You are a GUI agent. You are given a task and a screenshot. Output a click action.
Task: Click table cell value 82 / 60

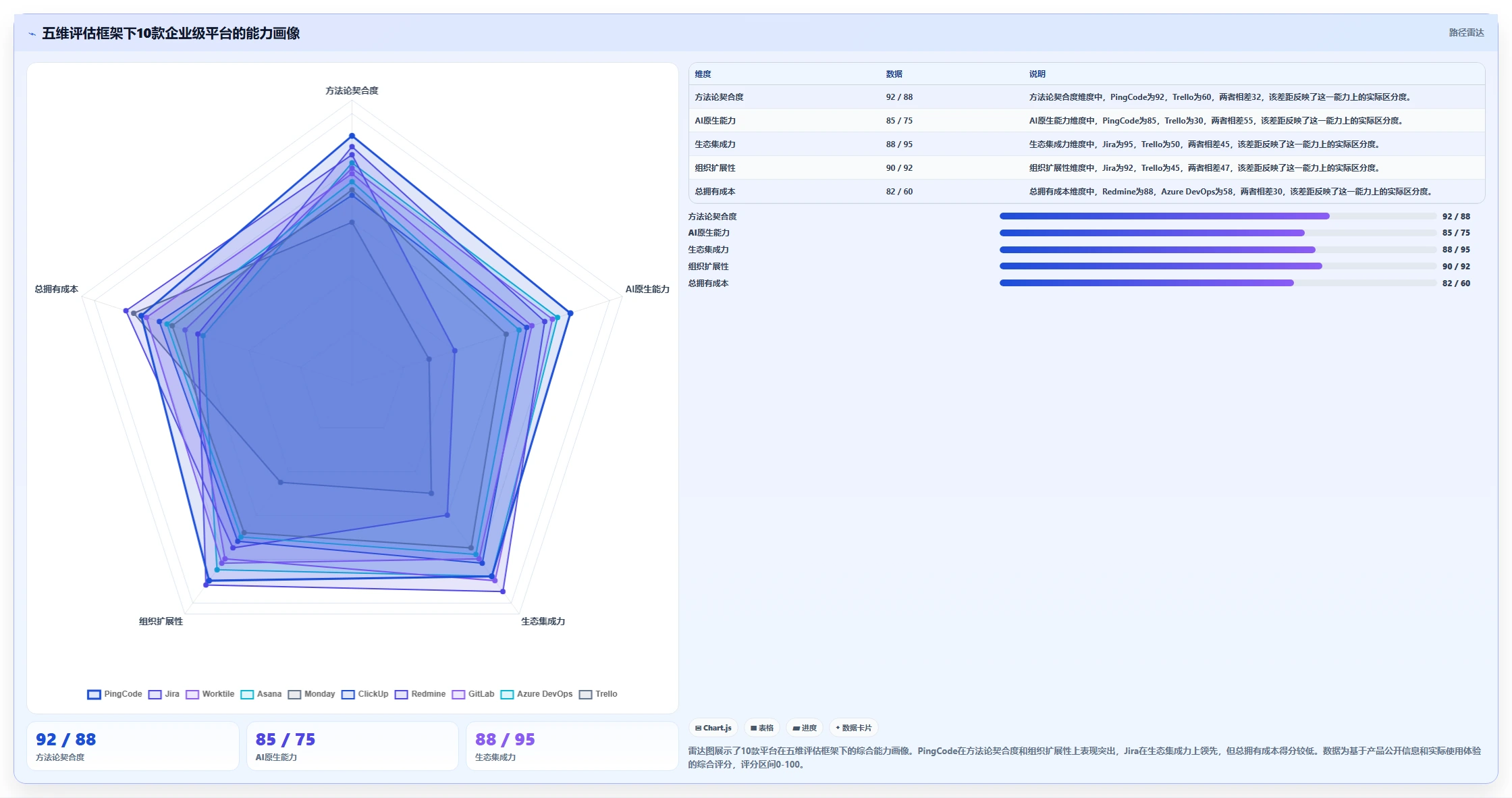coord(899,192)
